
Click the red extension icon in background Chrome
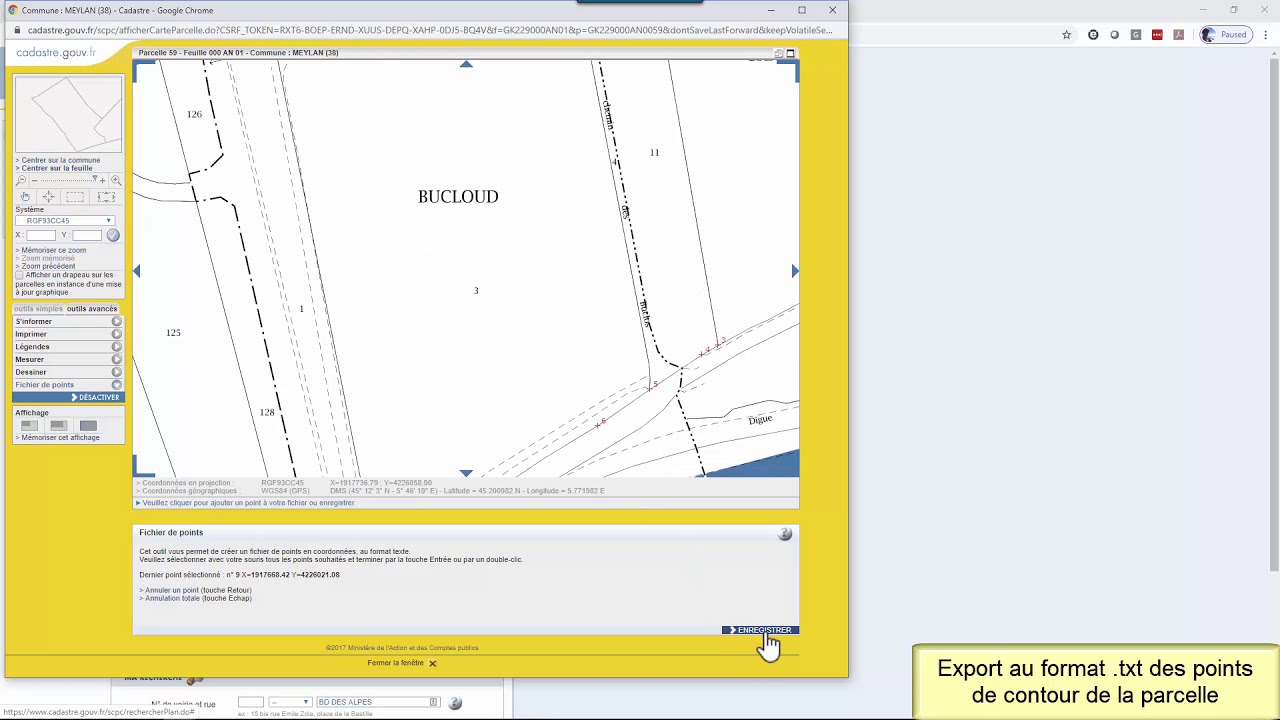pyautogui.click(x=1157, y=35)
